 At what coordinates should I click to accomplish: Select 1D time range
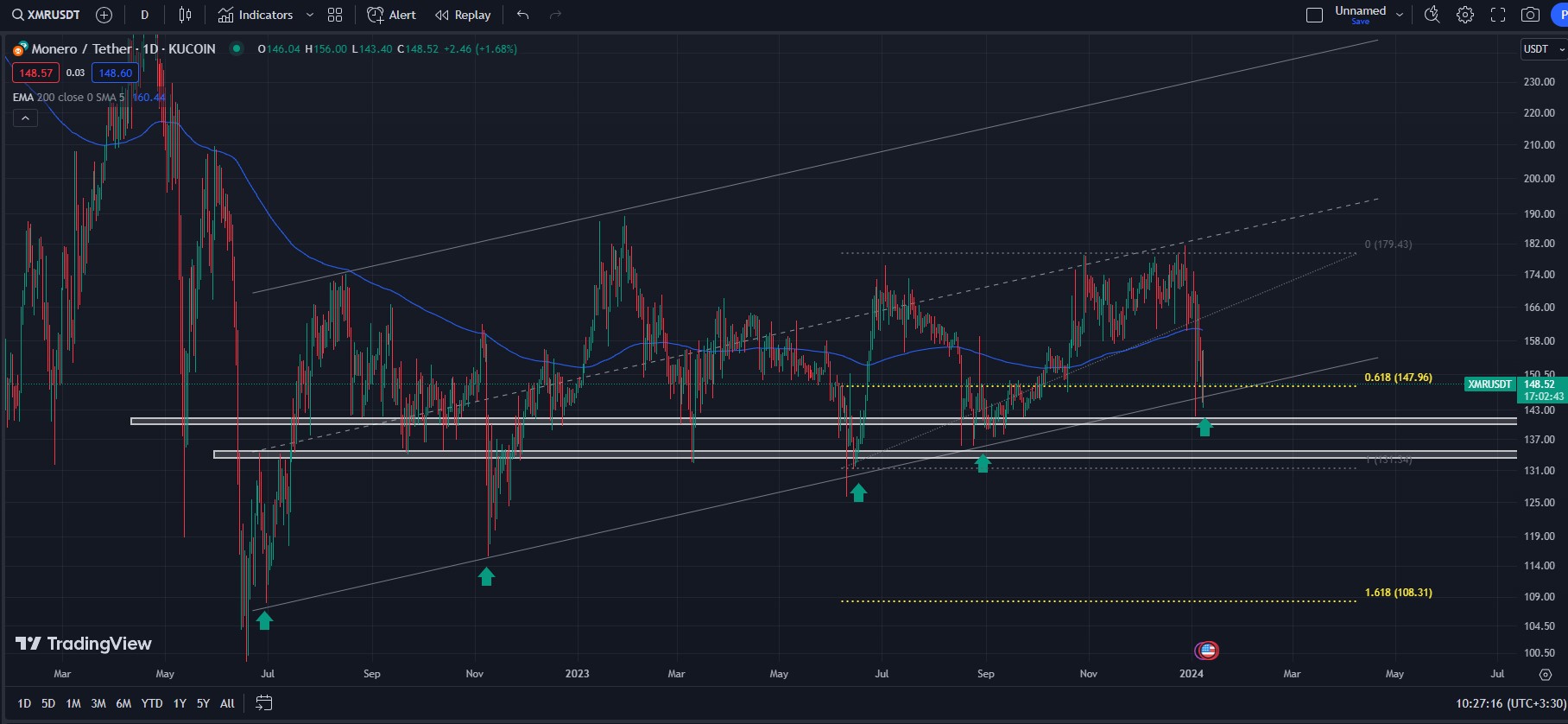24,703
